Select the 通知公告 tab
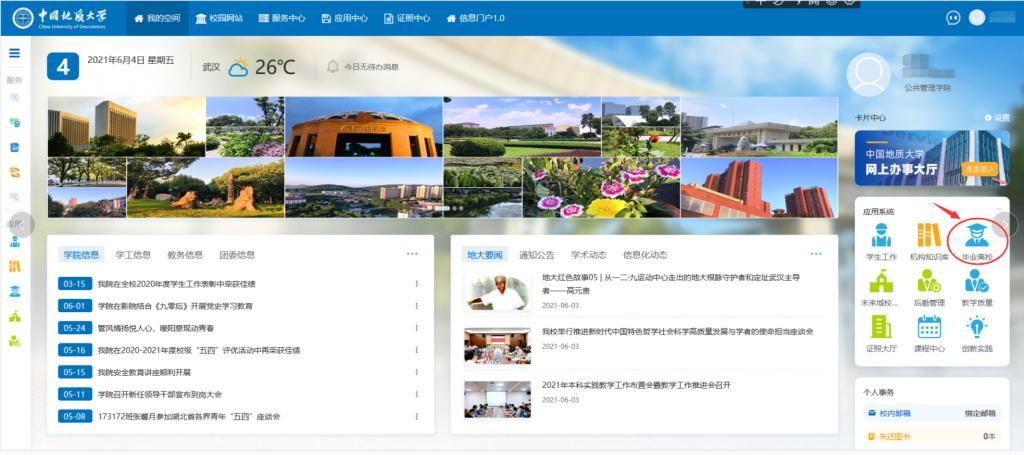This screenshot has height=455, width=1024. [x=537, y=255]
